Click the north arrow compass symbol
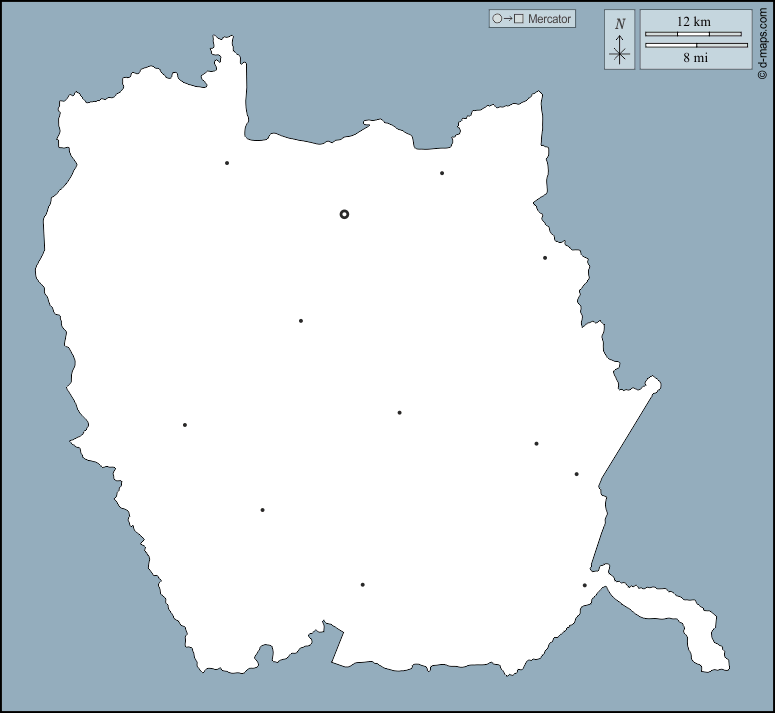Image resolution: width=775 pixels, height=713 pixels. click(x=620, y=51)
